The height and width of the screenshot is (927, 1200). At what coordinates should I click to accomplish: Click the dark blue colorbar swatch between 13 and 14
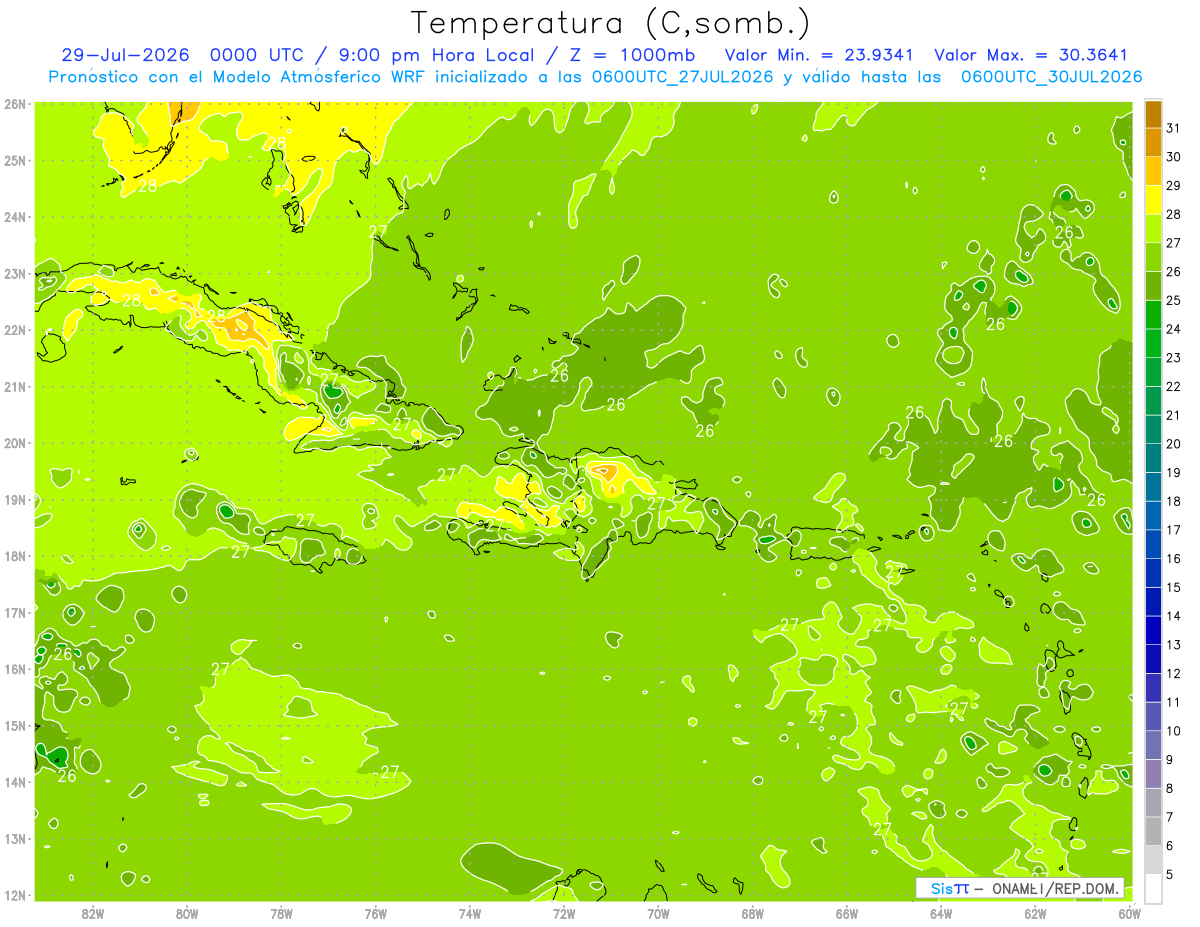point(1153,630)
